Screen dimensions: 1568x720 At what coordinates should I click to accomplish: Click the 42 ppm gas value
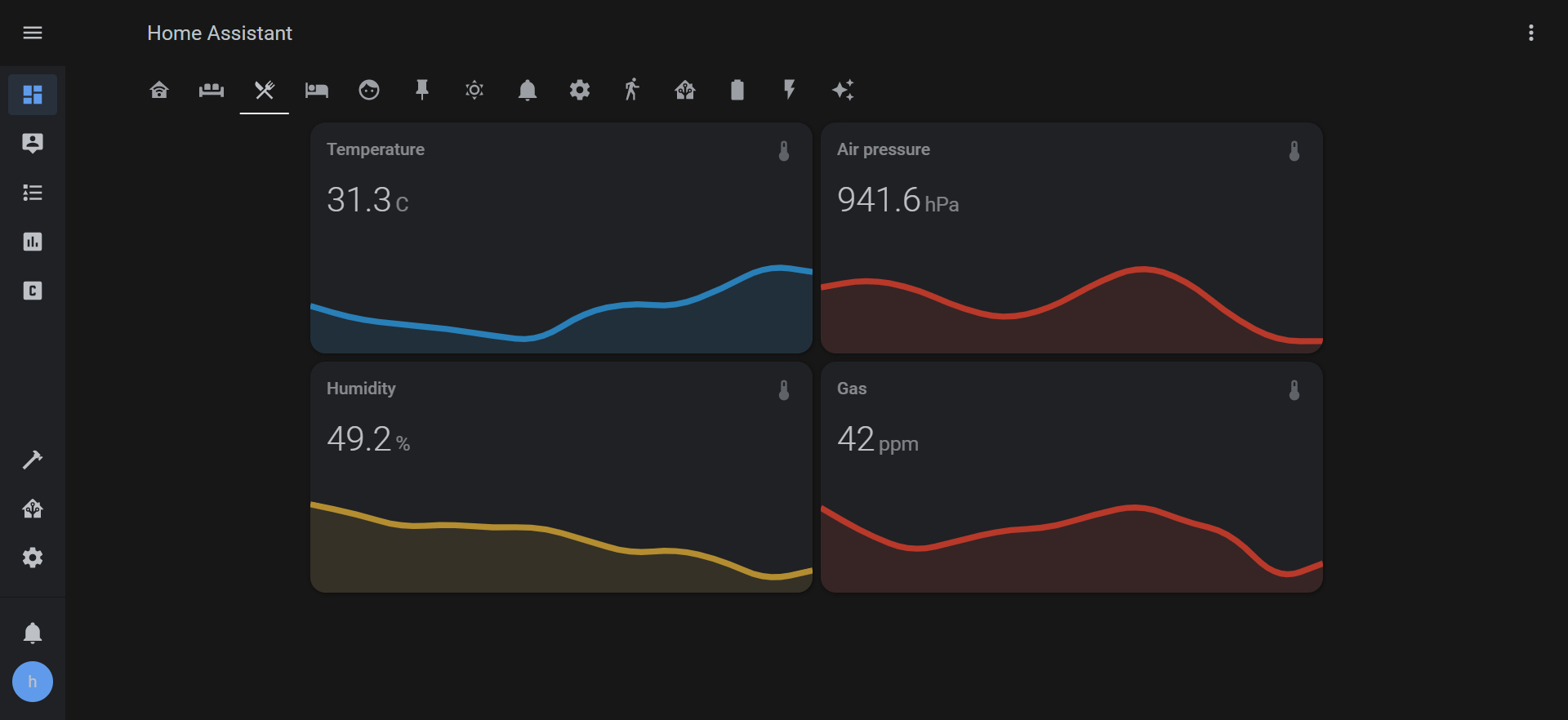tap(878, 439)
